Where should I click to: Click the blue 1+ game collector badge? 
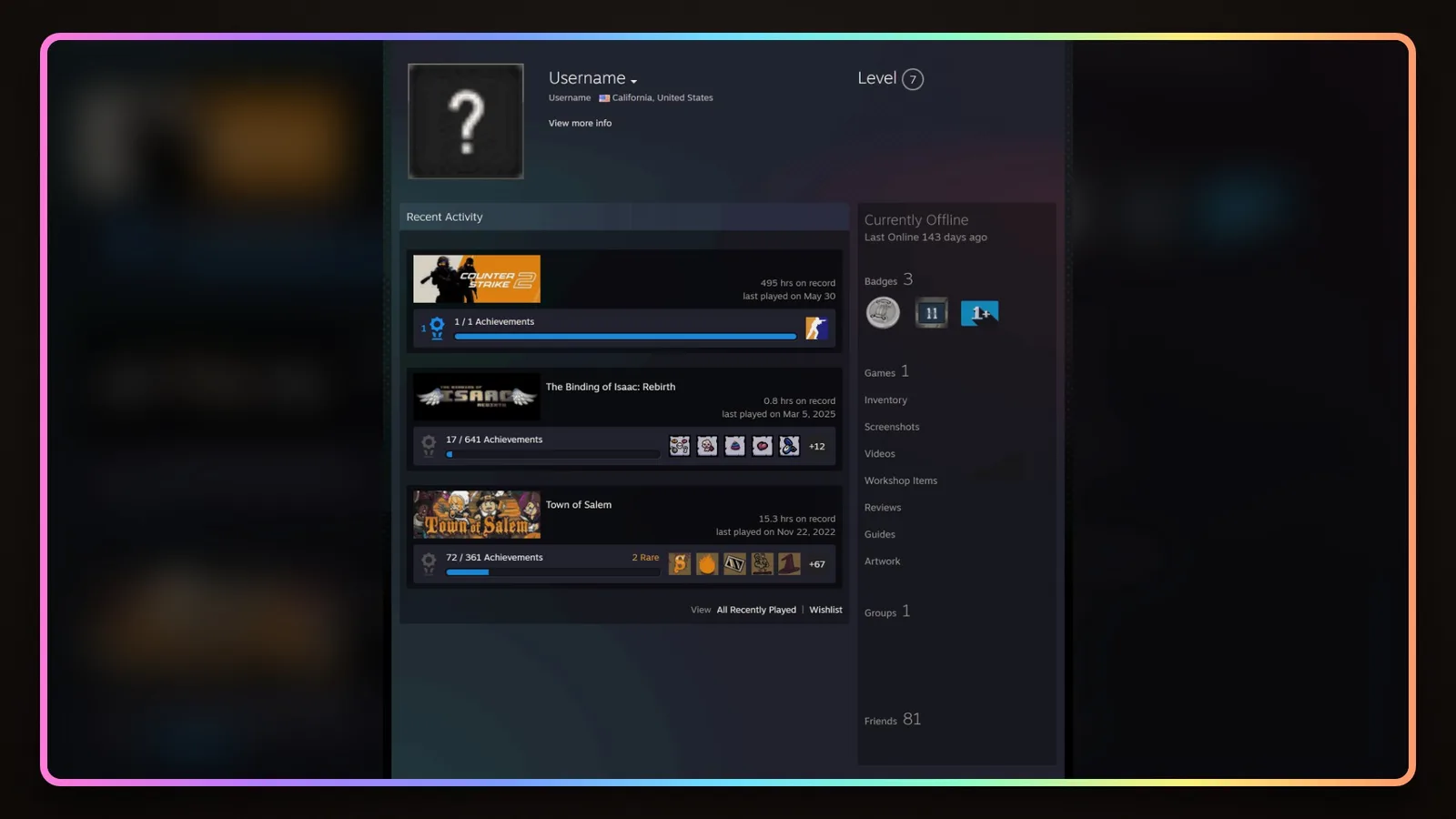980,313
